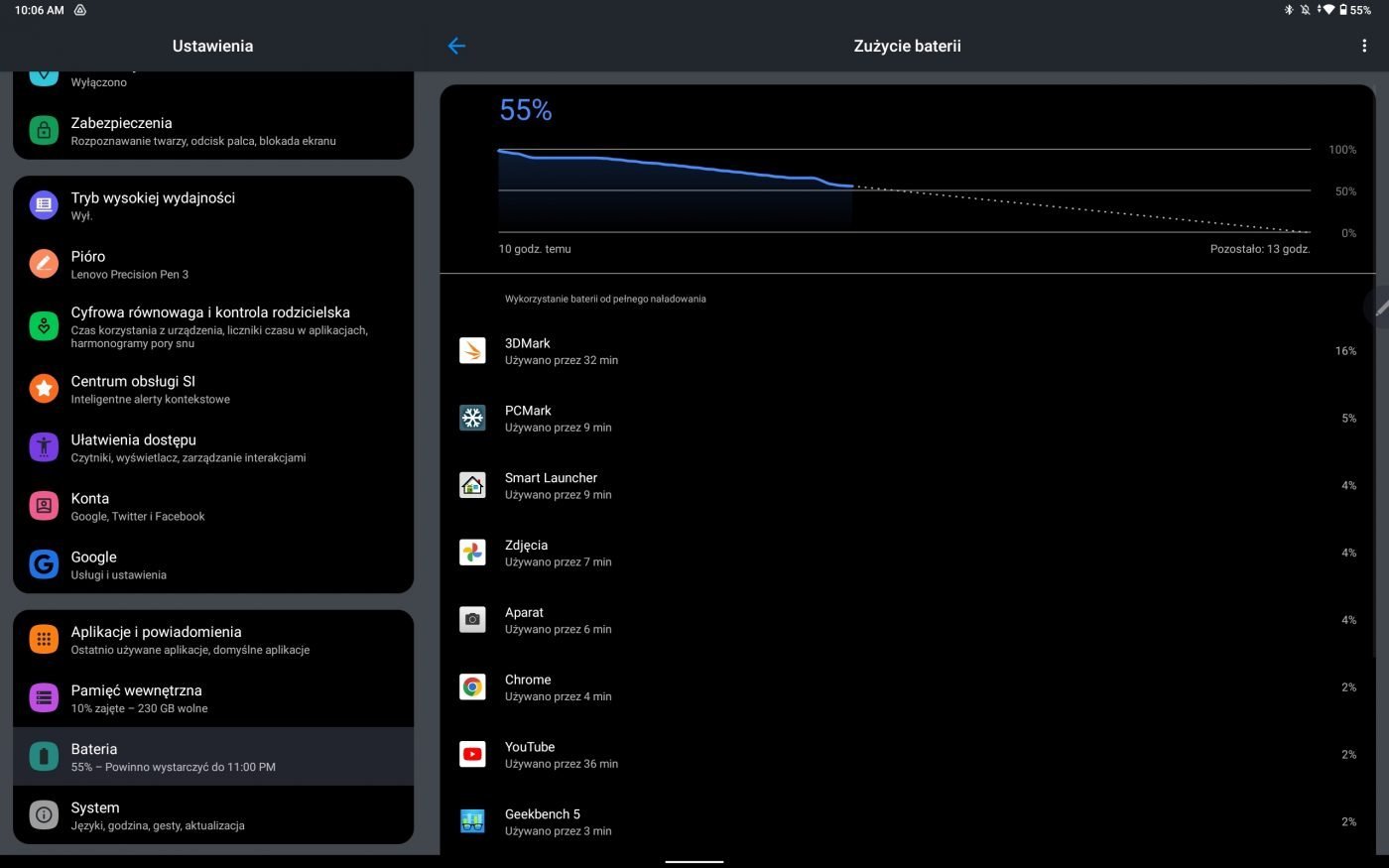Image resolution: width=1389 pixels, height=868 pixels.
Task: Open Aparat battery usage details
Action: tap(908, 620)
